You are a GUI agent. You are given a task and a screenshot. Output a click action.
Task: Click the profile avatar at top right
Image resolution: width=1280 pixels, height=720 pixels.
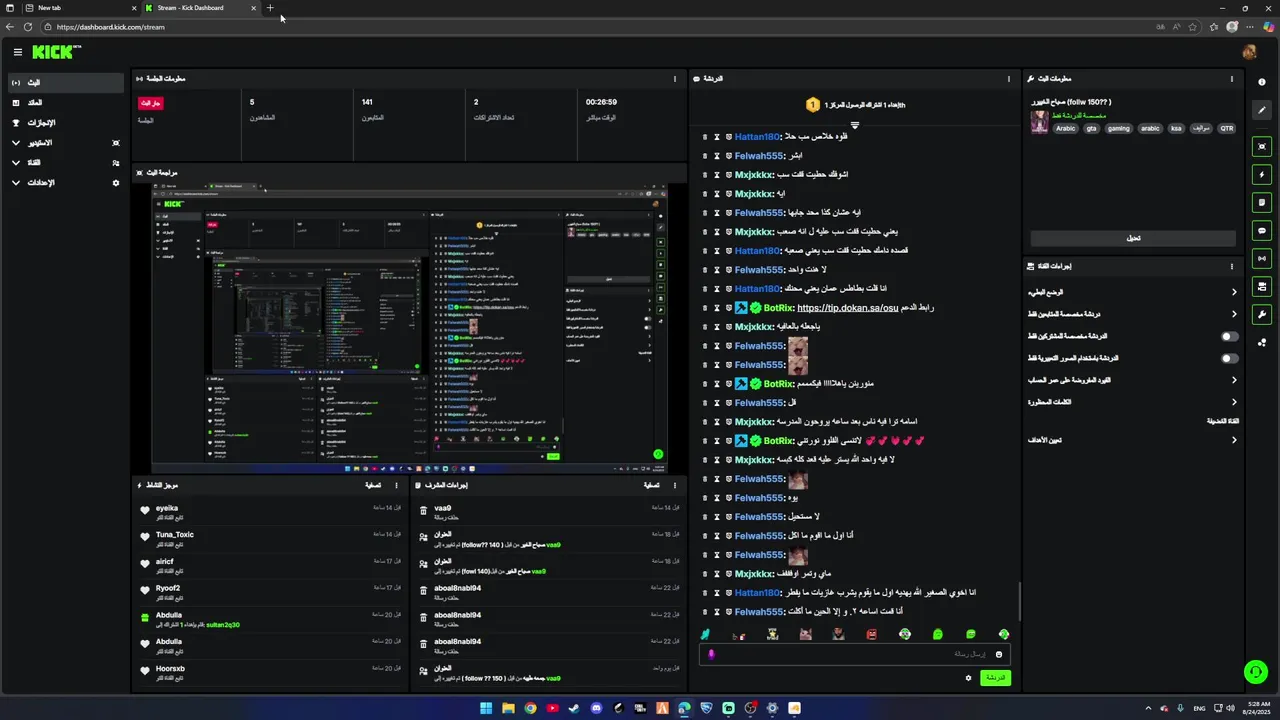click(x=1249, y=52)
